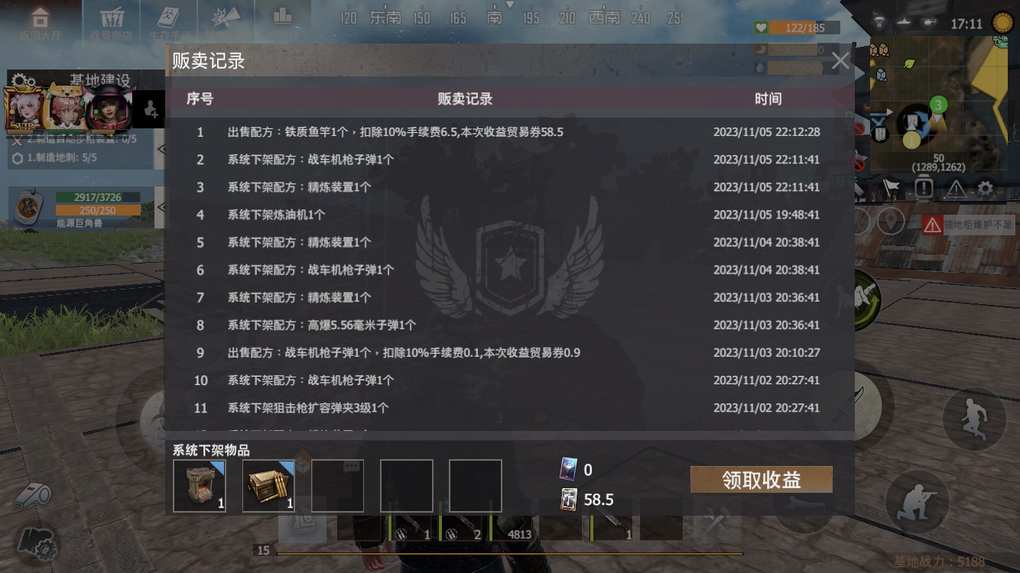Open the red warning alert icon
This screenshot has height=573, width=1020.
(x=932, y=226)
